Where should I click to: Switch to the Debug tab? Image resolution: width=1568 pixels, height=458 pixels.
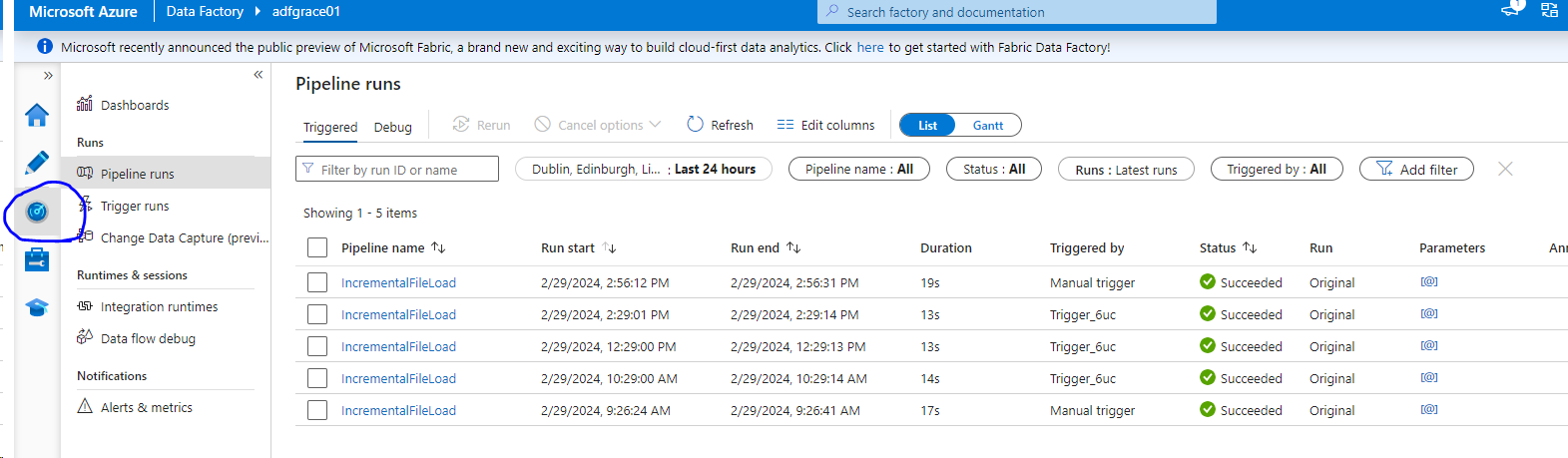392,127
